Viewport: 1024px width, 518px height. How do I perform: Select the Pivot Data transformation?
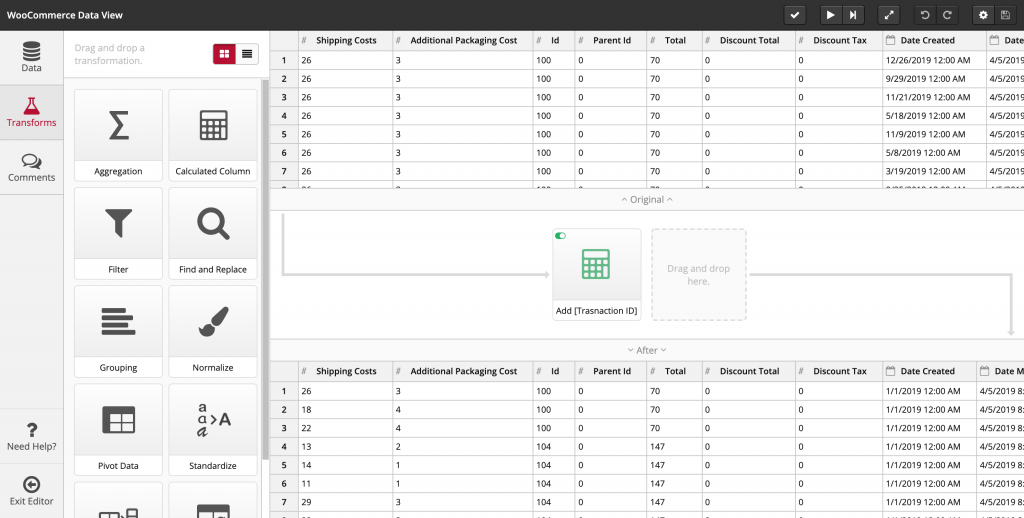(118, 429)
